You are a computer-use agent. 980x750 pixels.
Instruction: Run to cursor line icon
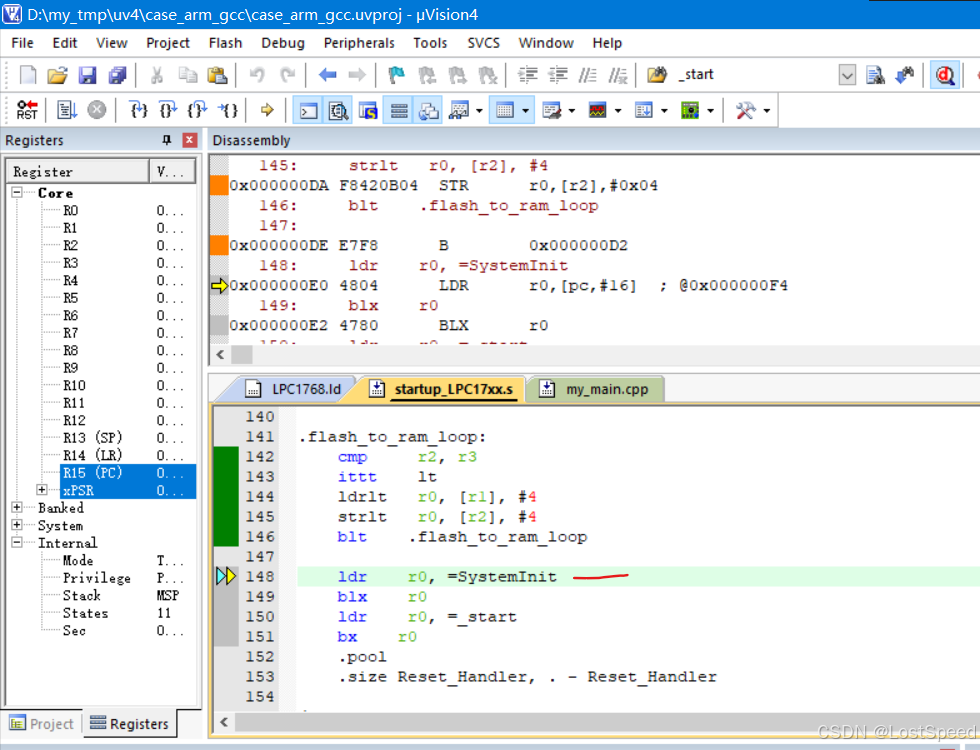point(228,110)
